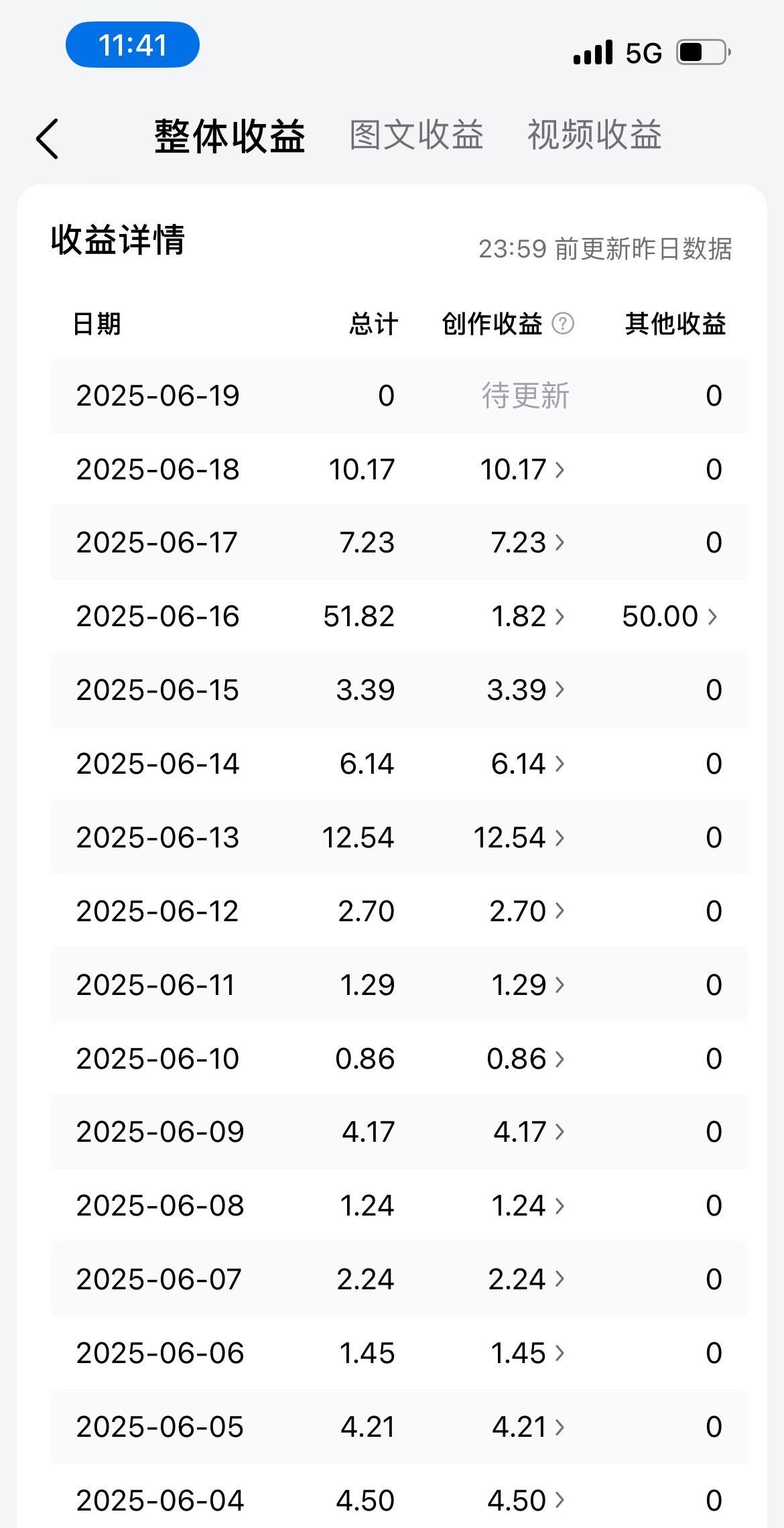The width and height of the screenshot is (784, 1528).
Task: Tap the cellular signal bars icon
Action: coord(593,52)
